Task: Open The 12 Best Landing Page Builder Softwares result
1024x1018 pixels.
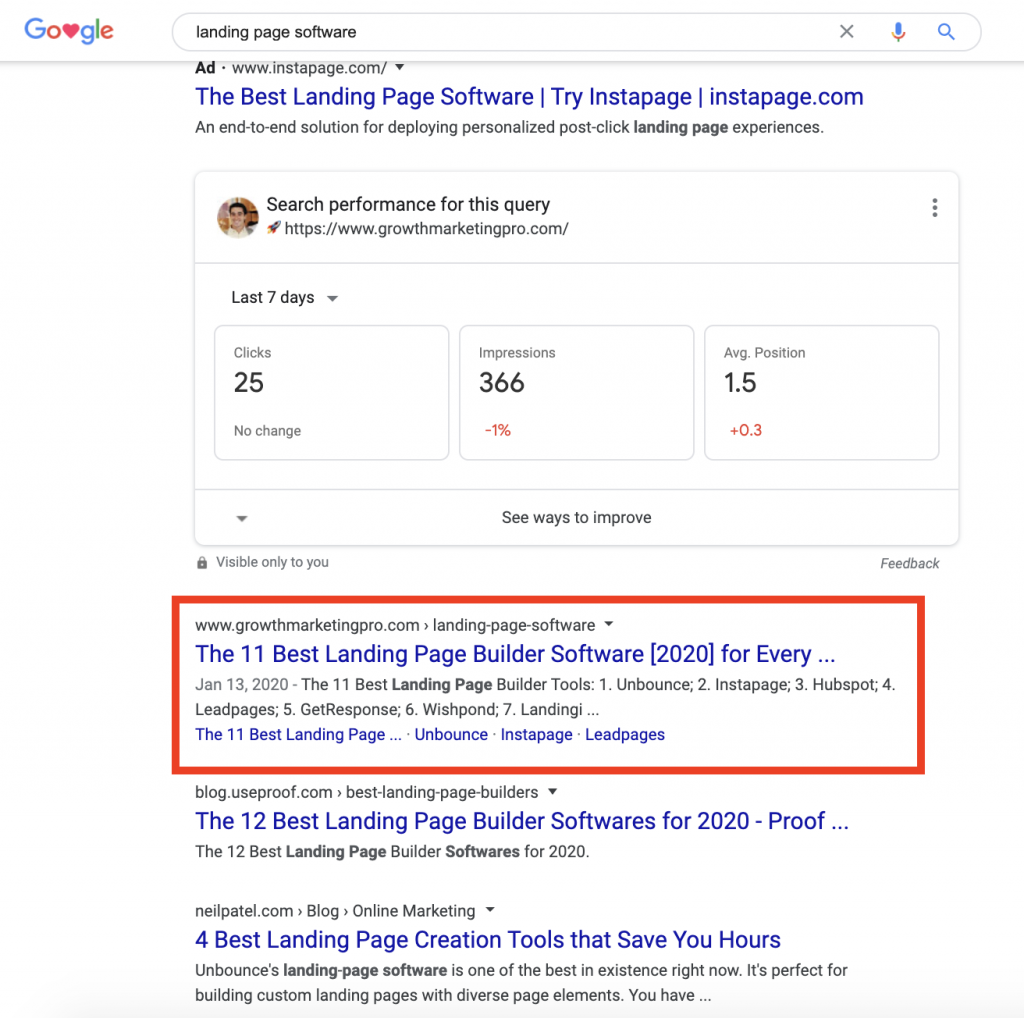Action: coord(521,821)
